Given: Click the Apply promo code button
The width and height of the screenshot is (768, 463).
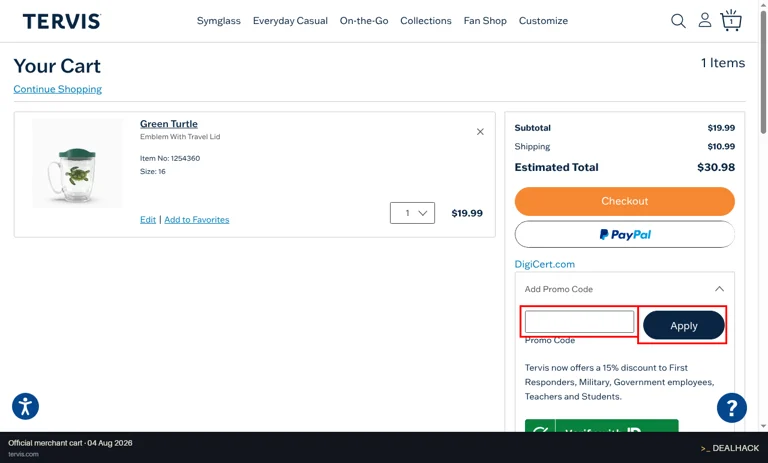Looking at the screenshot, I should pos(683,326).
